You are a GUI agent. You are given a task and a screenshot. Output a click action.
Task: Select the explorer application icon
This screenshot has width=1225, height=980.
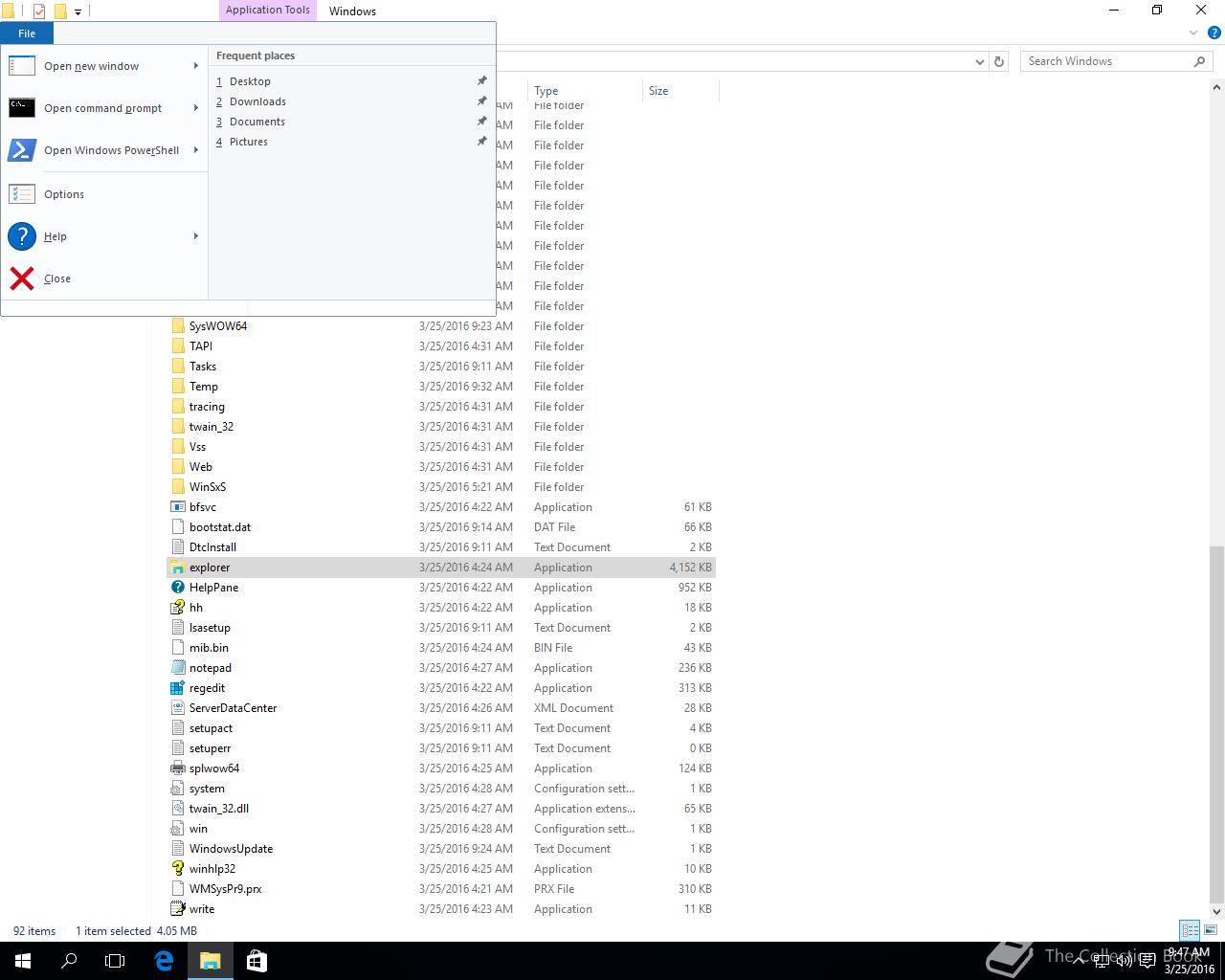177,568
